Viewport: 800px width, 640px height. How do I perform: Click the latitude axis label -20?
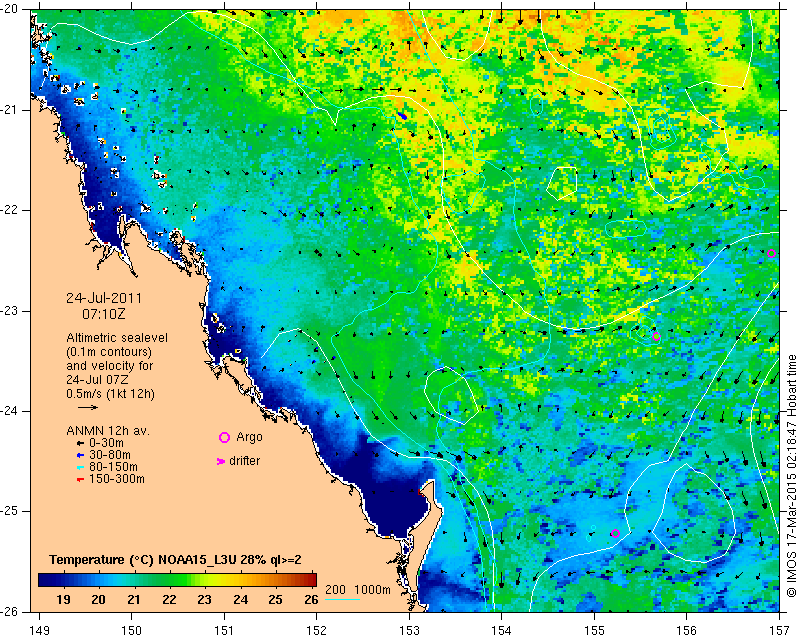click(x=10, y=9)
